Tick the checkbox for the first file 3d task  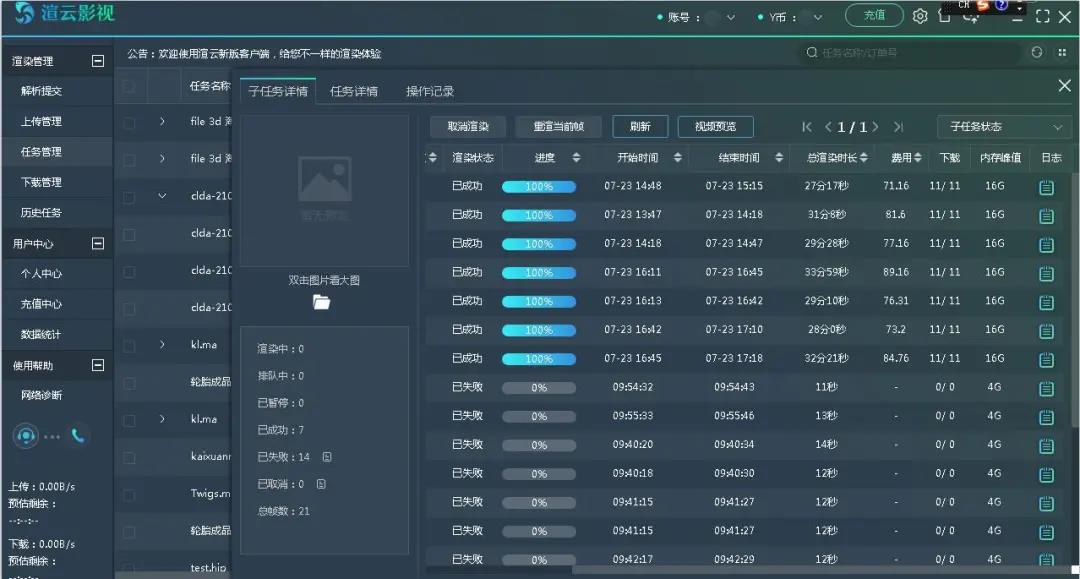coord(129,122)
